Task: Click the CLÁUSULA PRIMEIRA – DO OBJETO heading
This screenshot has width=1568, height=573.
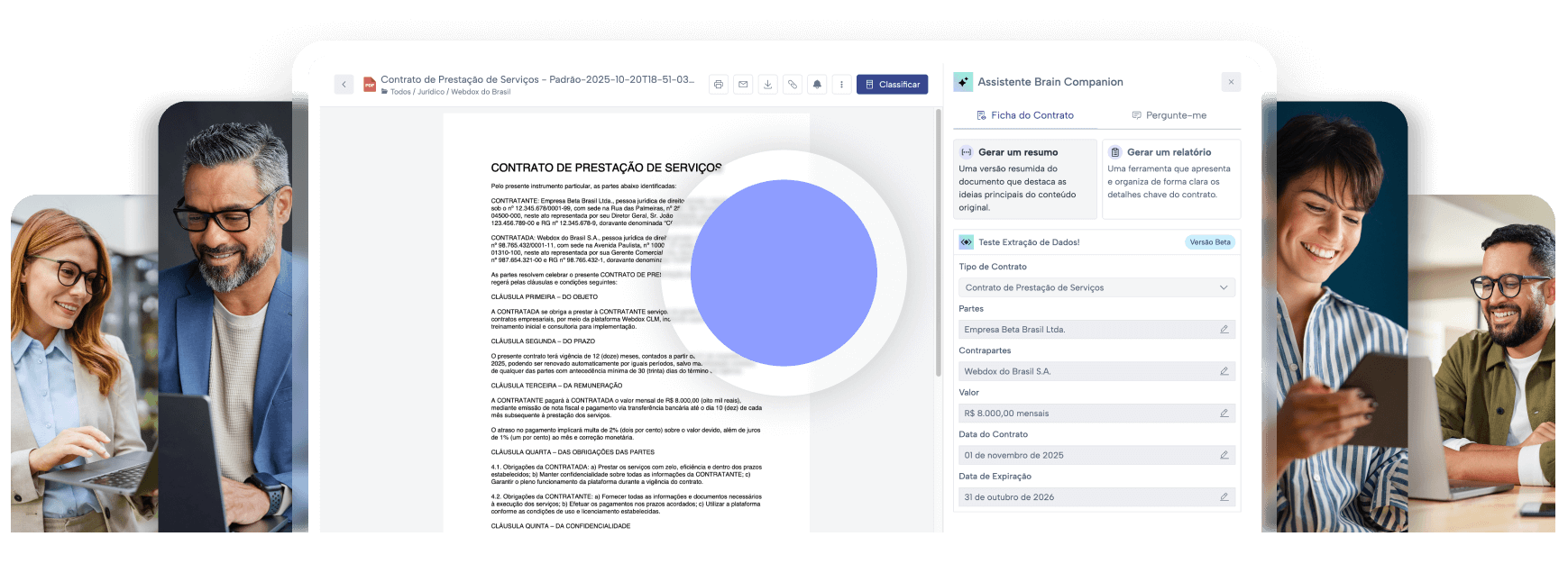Action: [x=544, y=296]
